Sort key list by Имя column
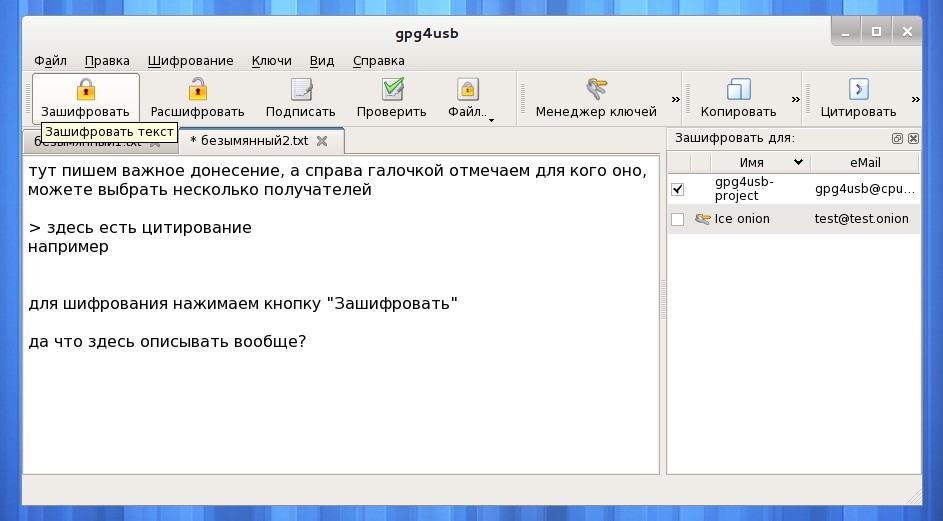This screenshot has height=521, width=943. pyautogui.click(x=761, y=162)
